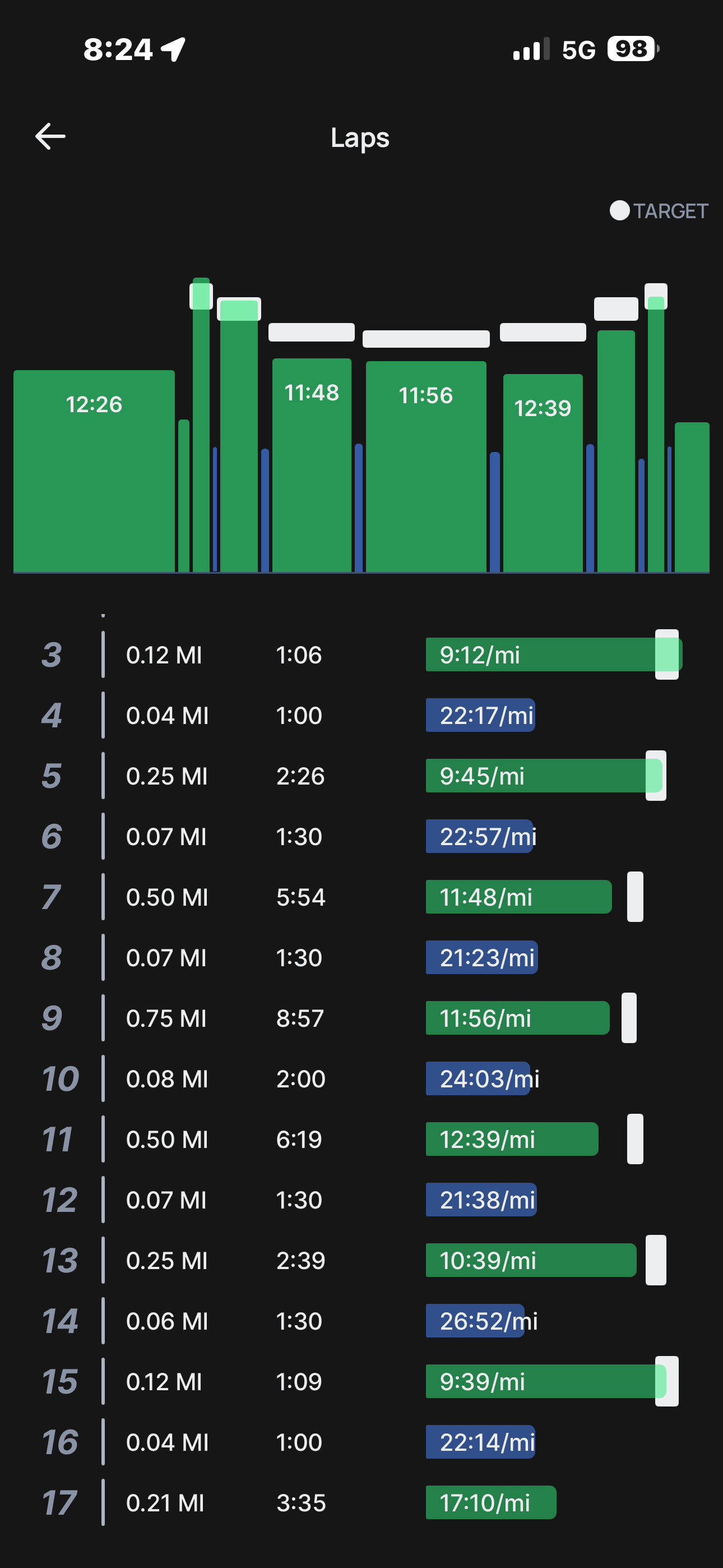
Task: Tap the 17:10/mi pace bar
Action: (490, 1502)
